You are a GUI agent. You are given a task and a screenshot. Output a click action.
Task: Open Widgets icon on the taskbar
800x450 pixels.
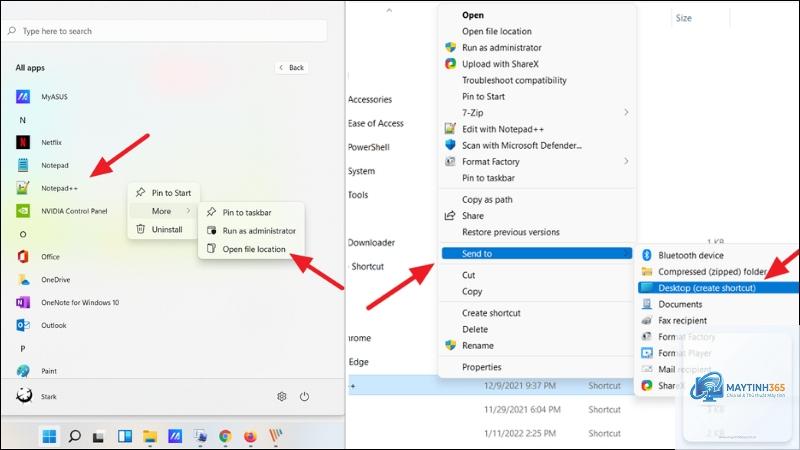125,436
